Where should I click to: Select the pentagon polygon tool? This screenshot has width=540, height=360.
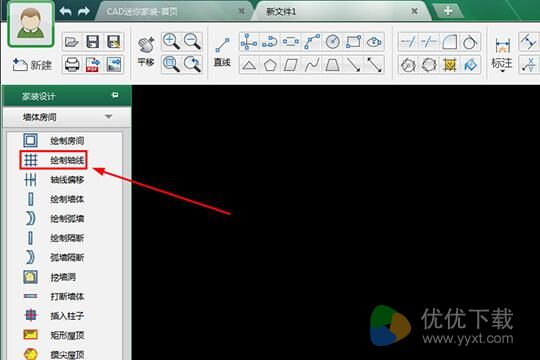click(270, 65)
